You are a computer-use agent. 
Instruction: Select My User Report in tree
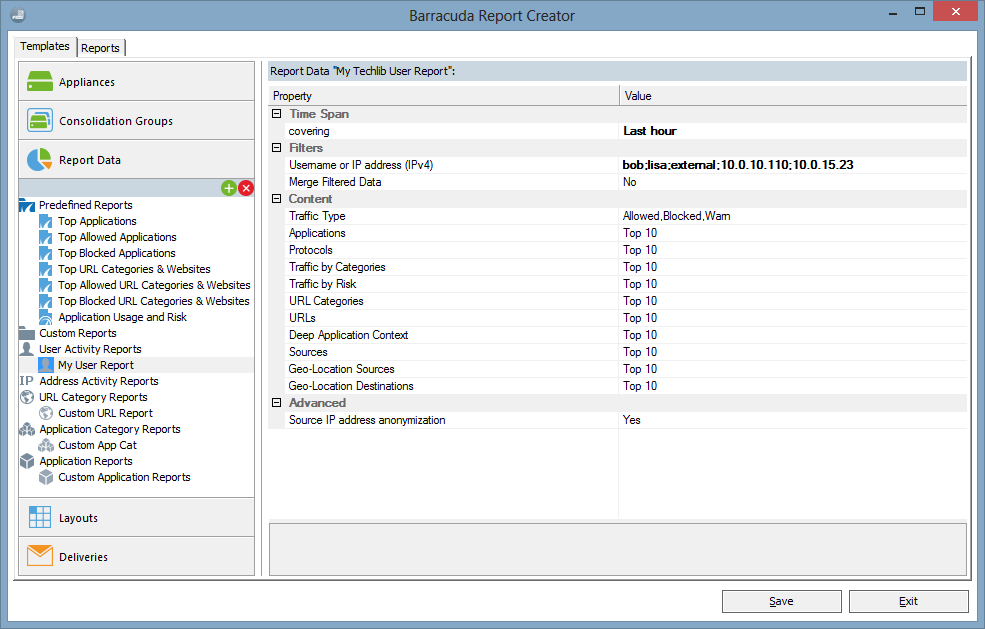pyautogui.click(x=95, y=365)
